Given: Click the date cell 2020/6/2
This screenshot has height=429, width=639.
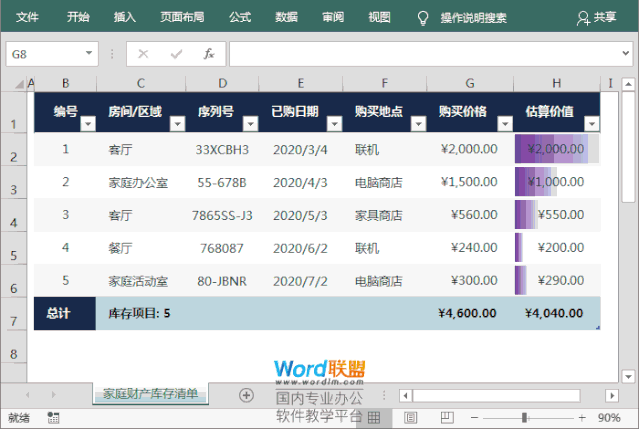Looking at the screenshot, I should coord(300,248).
